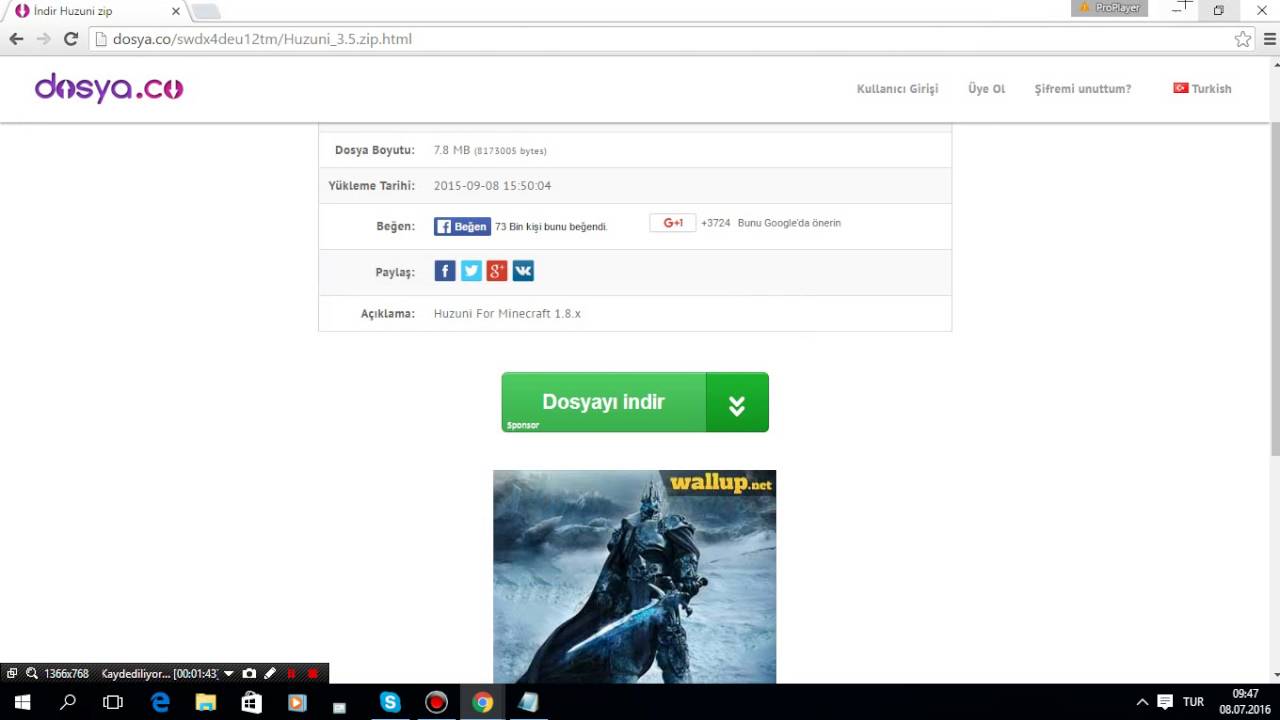1280x720 pixels.
Task: Share on Google Plus via the Paylaş icon
Action: pos(497,271)
